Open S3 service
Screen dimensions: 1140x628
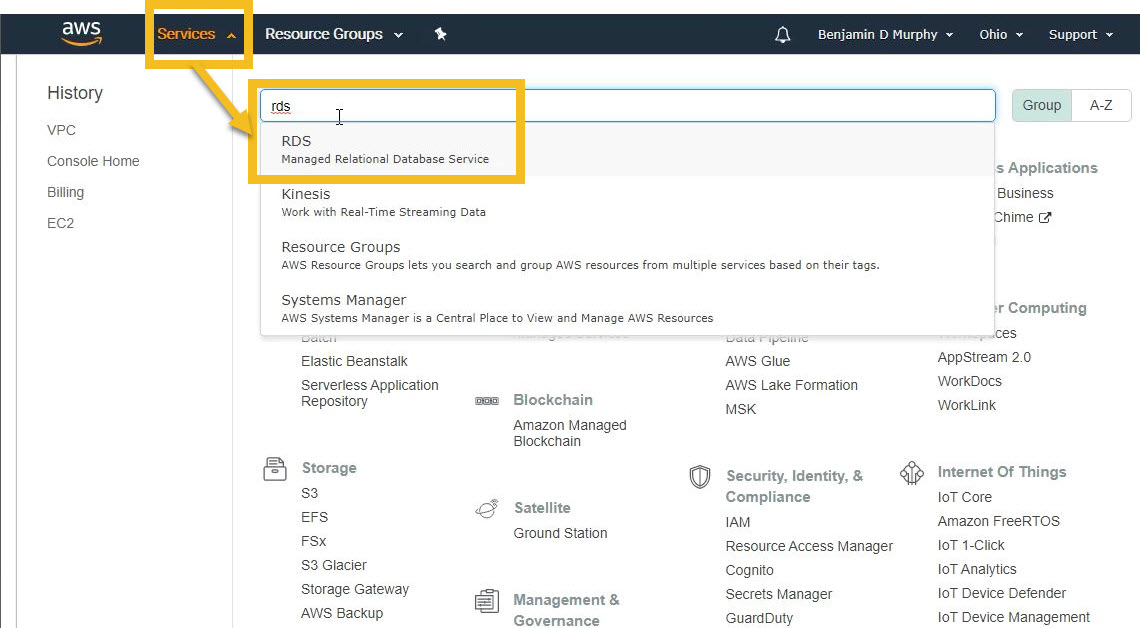[x=309, y=494]
